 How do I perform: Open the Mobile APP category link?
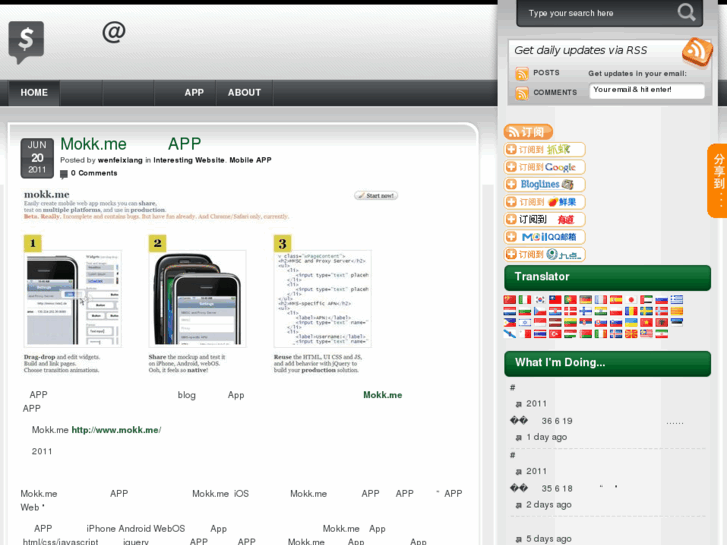pyautogui.click(x=250, y=160)
